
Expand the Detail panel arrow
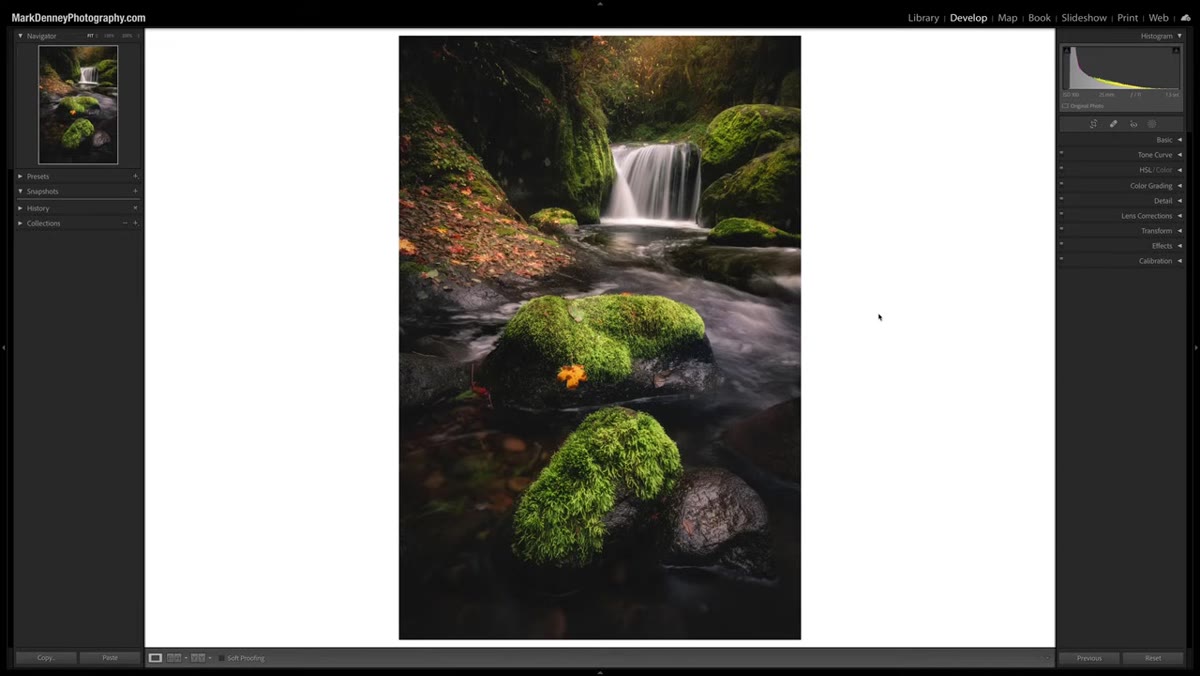(1180, 201)
